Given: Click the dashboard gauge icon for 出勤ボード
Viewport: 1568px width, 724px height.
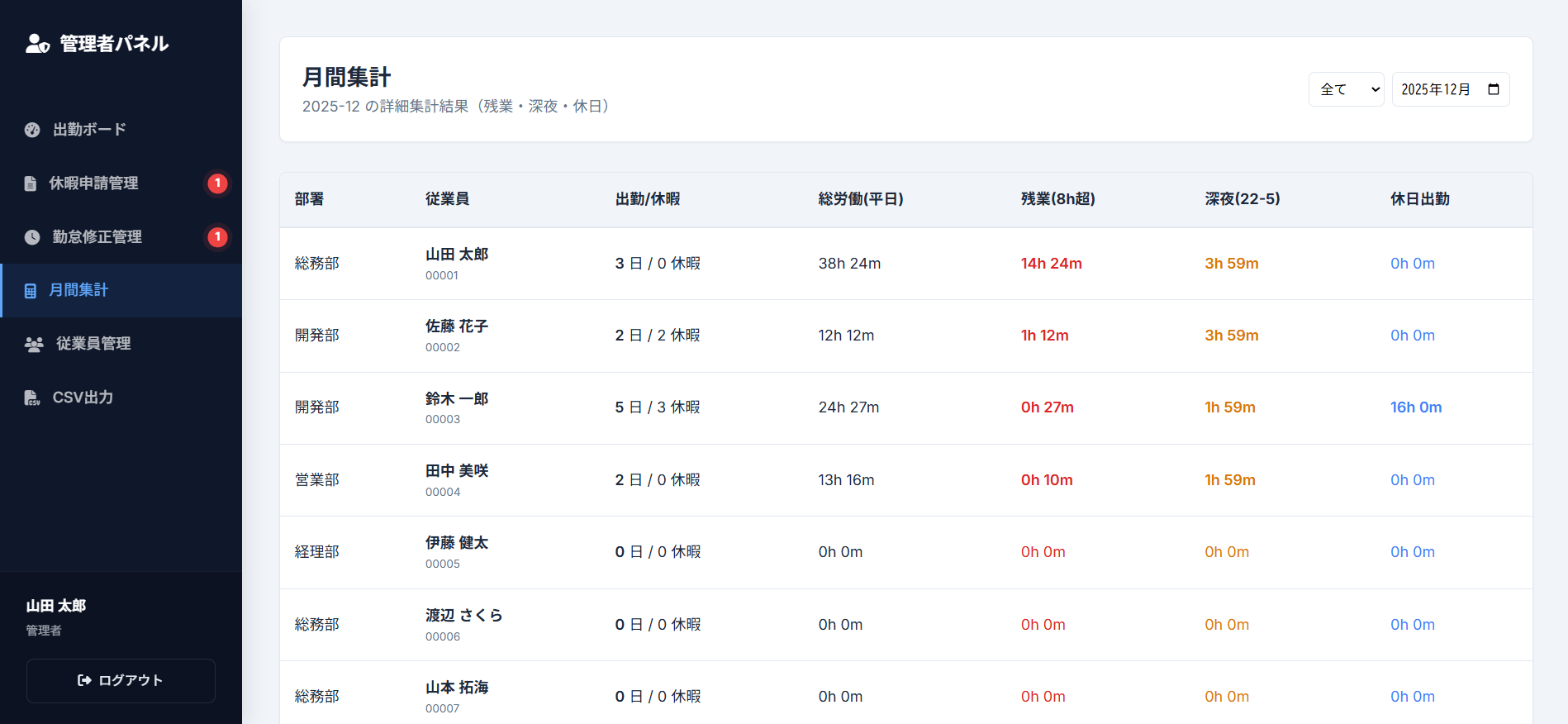Looking at the screenshot, I should point(32,130).
